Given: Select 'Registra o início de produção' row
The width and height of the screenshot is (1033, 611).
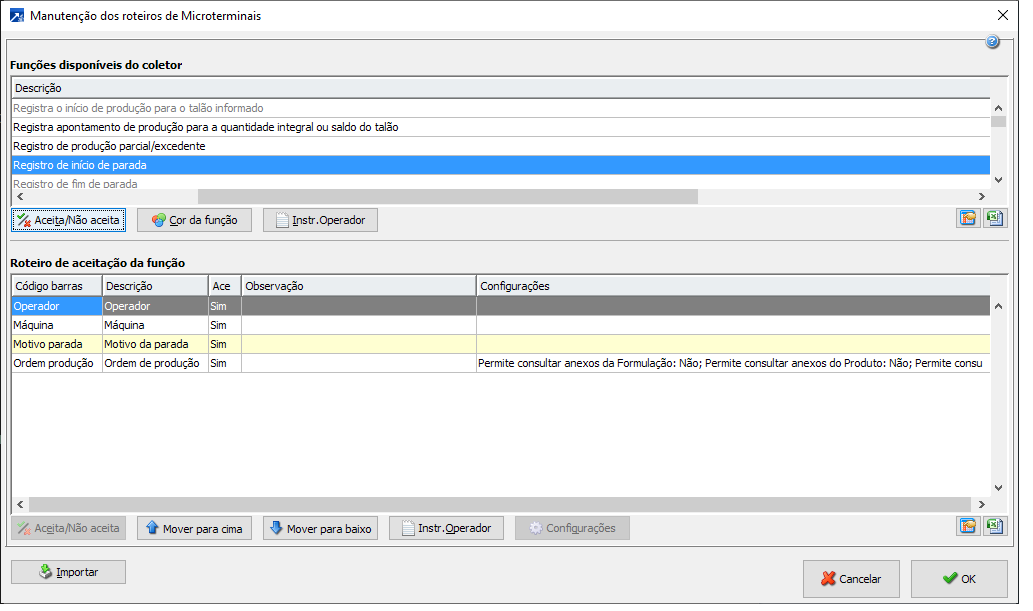Looking at the screenshot, I should [x=501, y=108].
